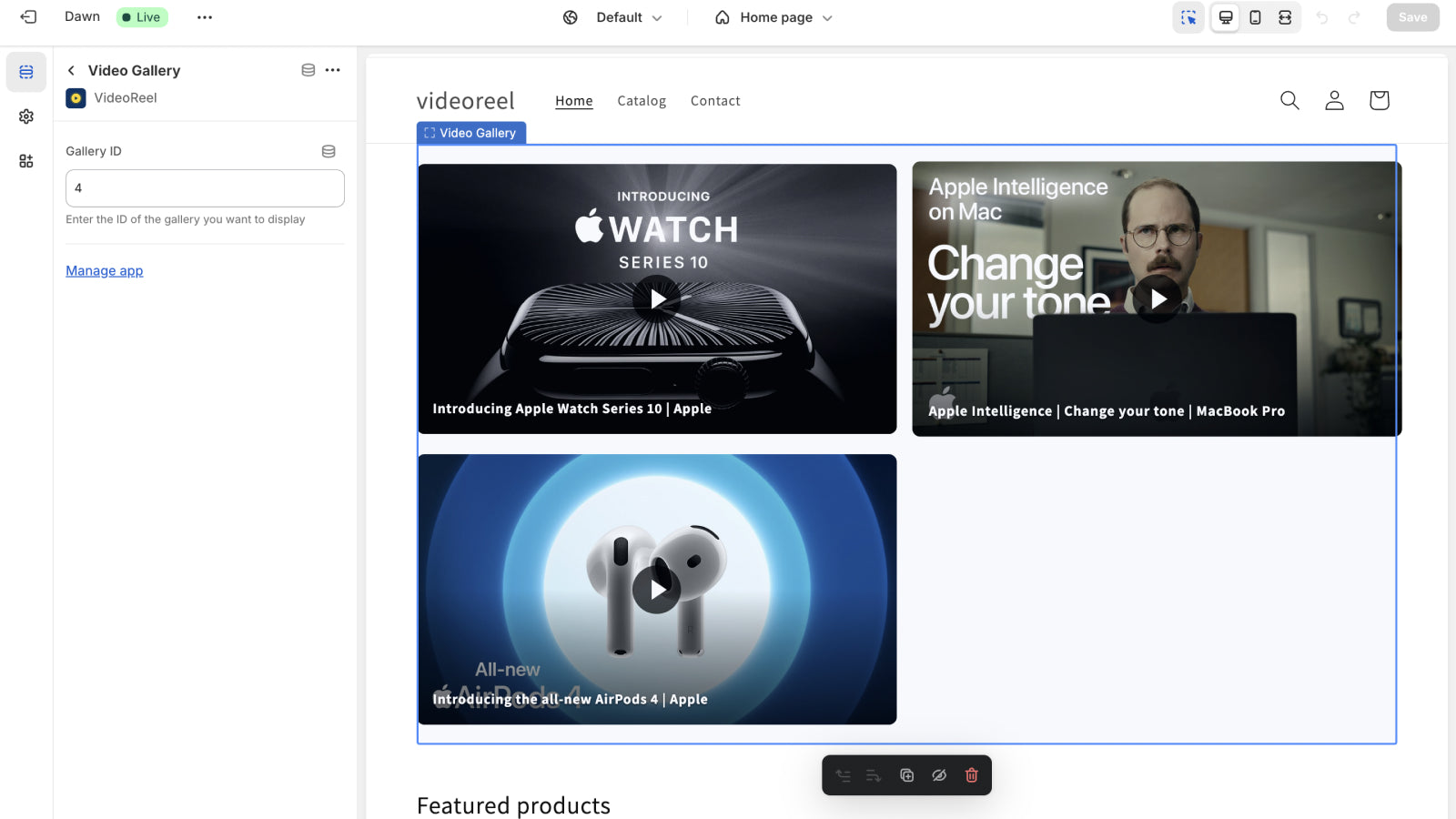
Task: Click the search icon in the store preview
Action: pyautogui.click(x=1289, y=100)
